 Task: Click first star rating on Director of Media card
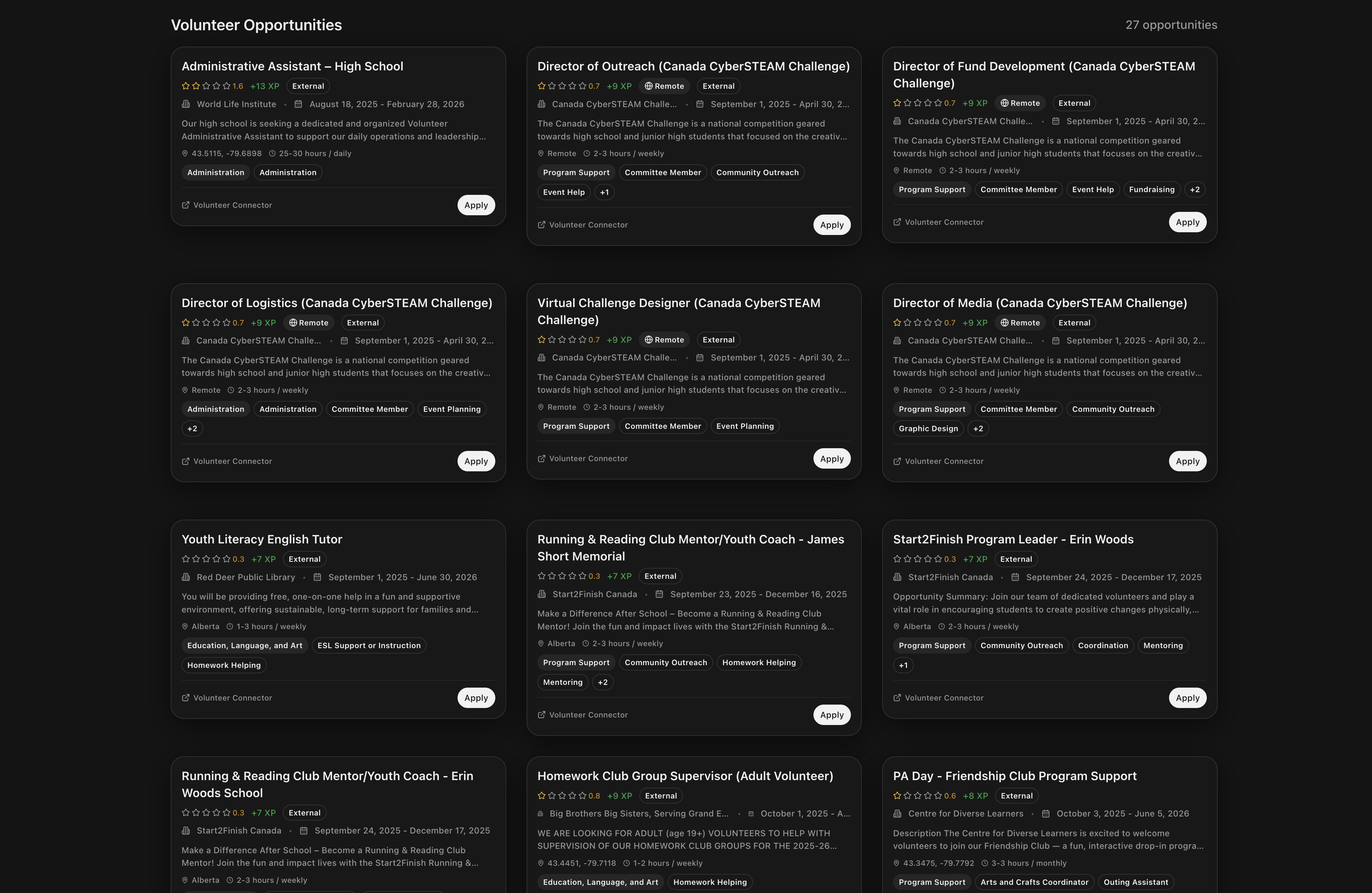coord(897,323)
